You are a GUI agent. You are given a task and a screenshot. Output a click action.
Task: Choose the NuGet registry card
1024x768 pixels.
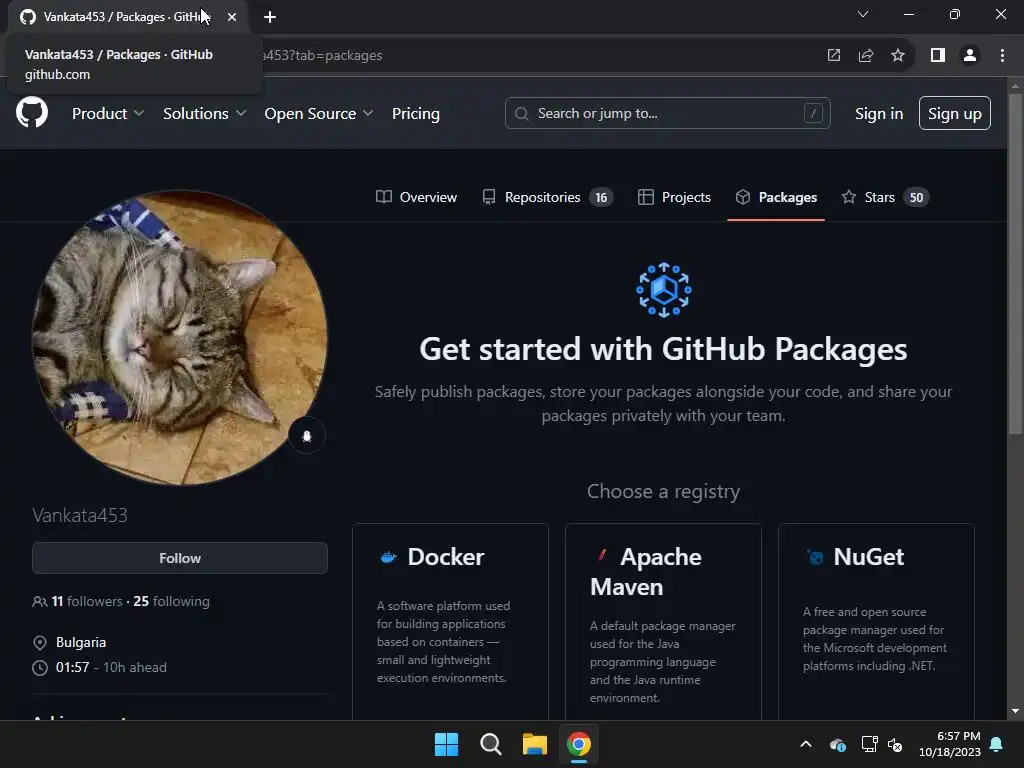876,621
